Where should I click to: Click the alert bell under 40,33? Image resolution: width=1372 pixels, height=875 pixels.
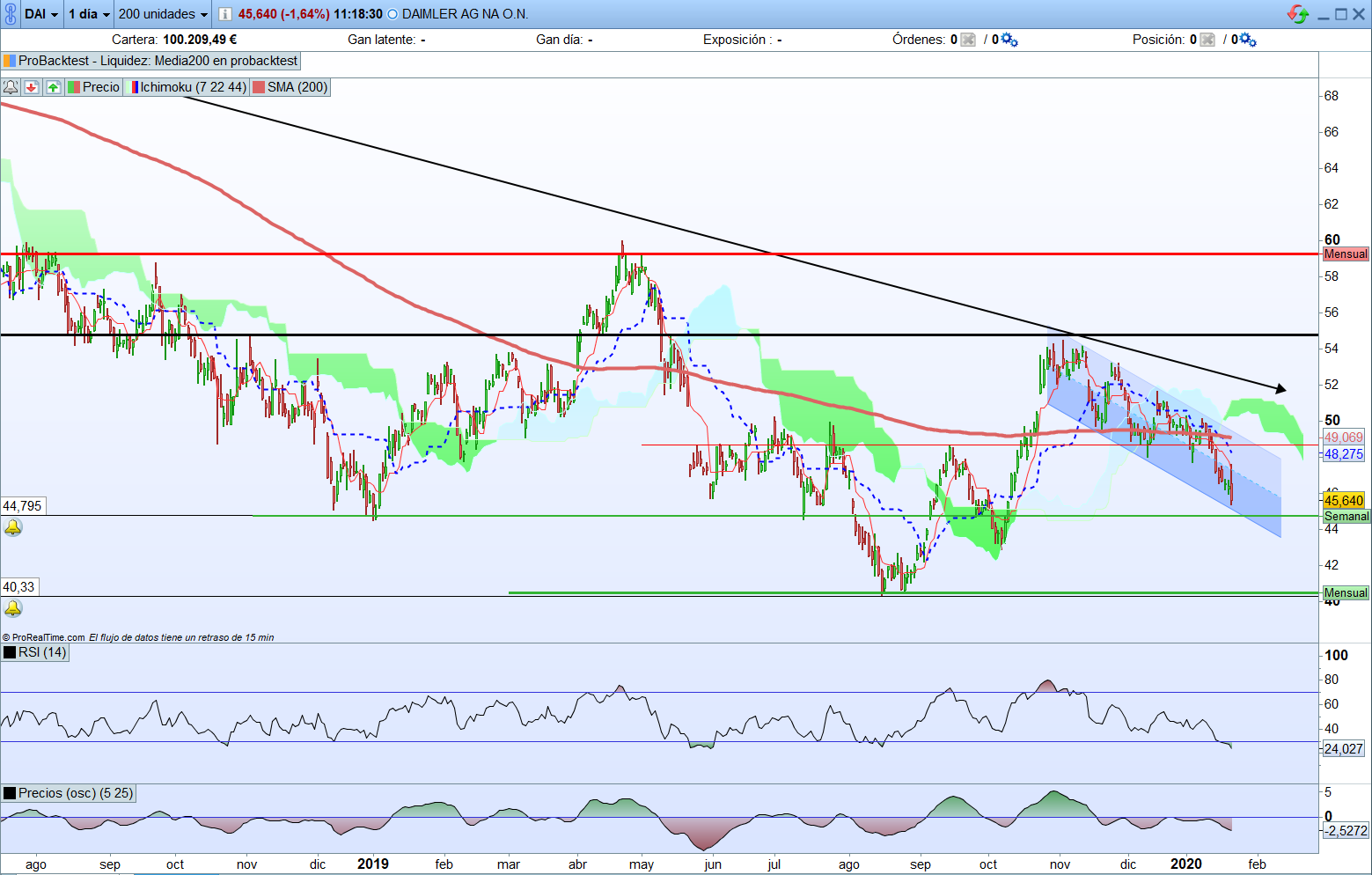[13, 609]
